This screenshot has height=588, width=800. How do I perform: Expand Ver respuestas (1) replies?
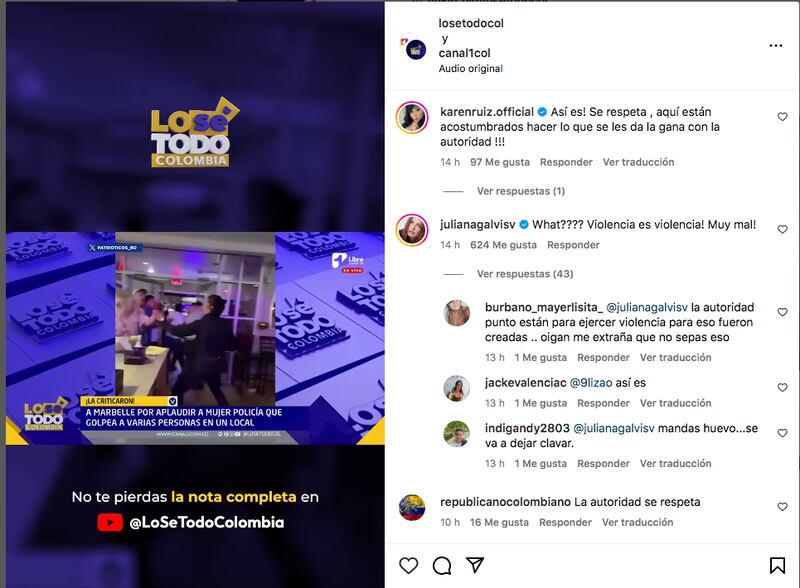click(520, 191)
